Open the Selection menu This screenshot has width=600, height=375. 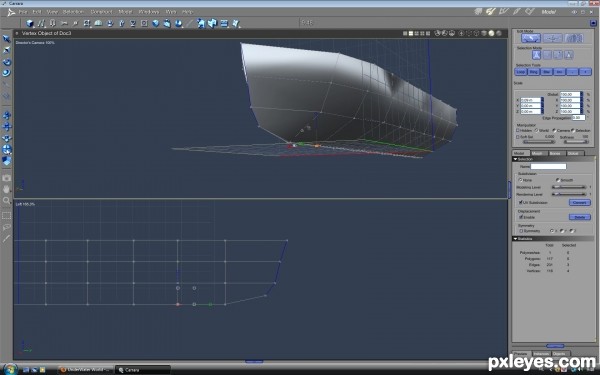[73, 12]
